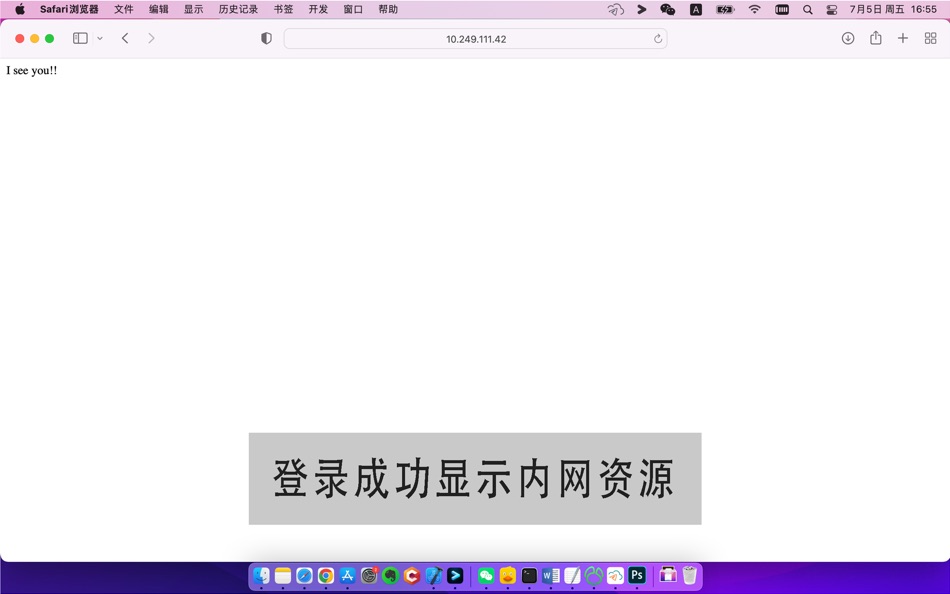Open the Downloads icon in Safari toolbar

847,37
